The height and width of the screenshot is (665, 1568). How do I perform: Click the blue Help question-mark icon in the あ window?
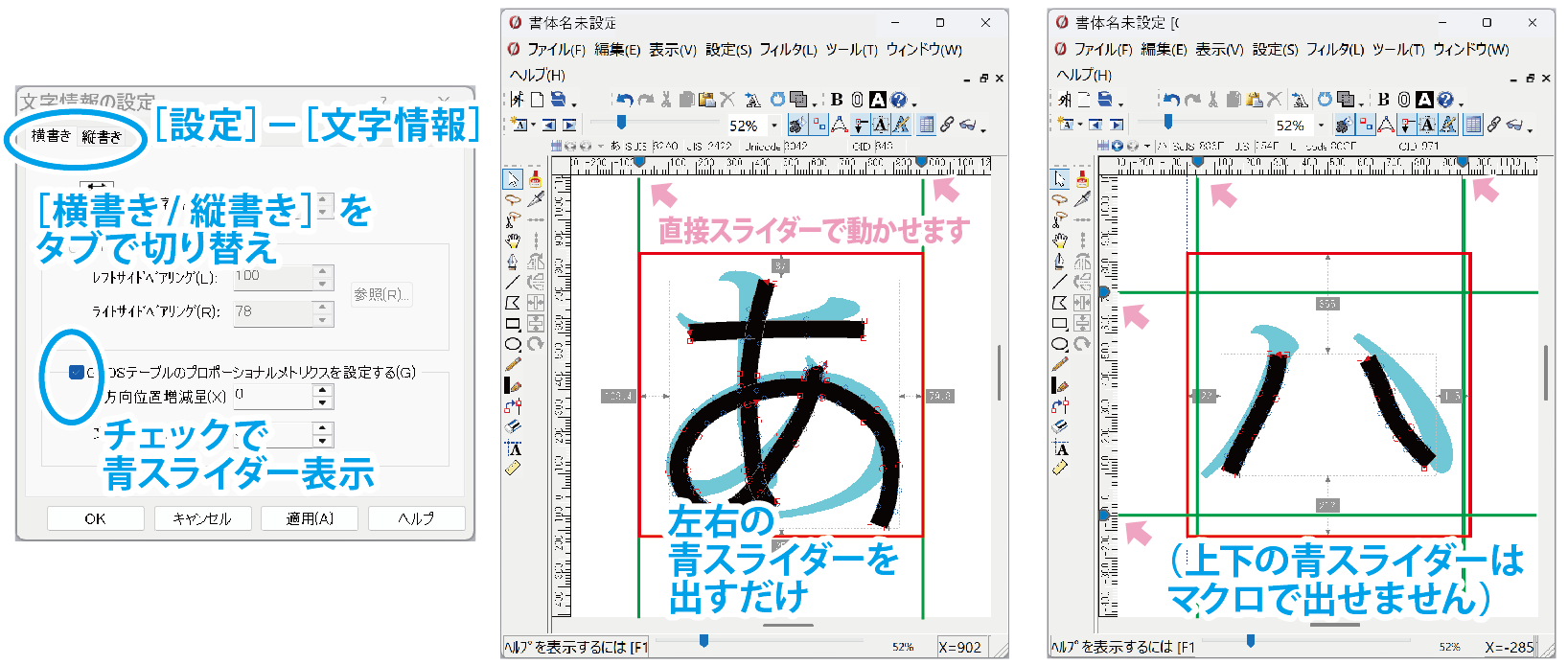click(x=898, y=99)
